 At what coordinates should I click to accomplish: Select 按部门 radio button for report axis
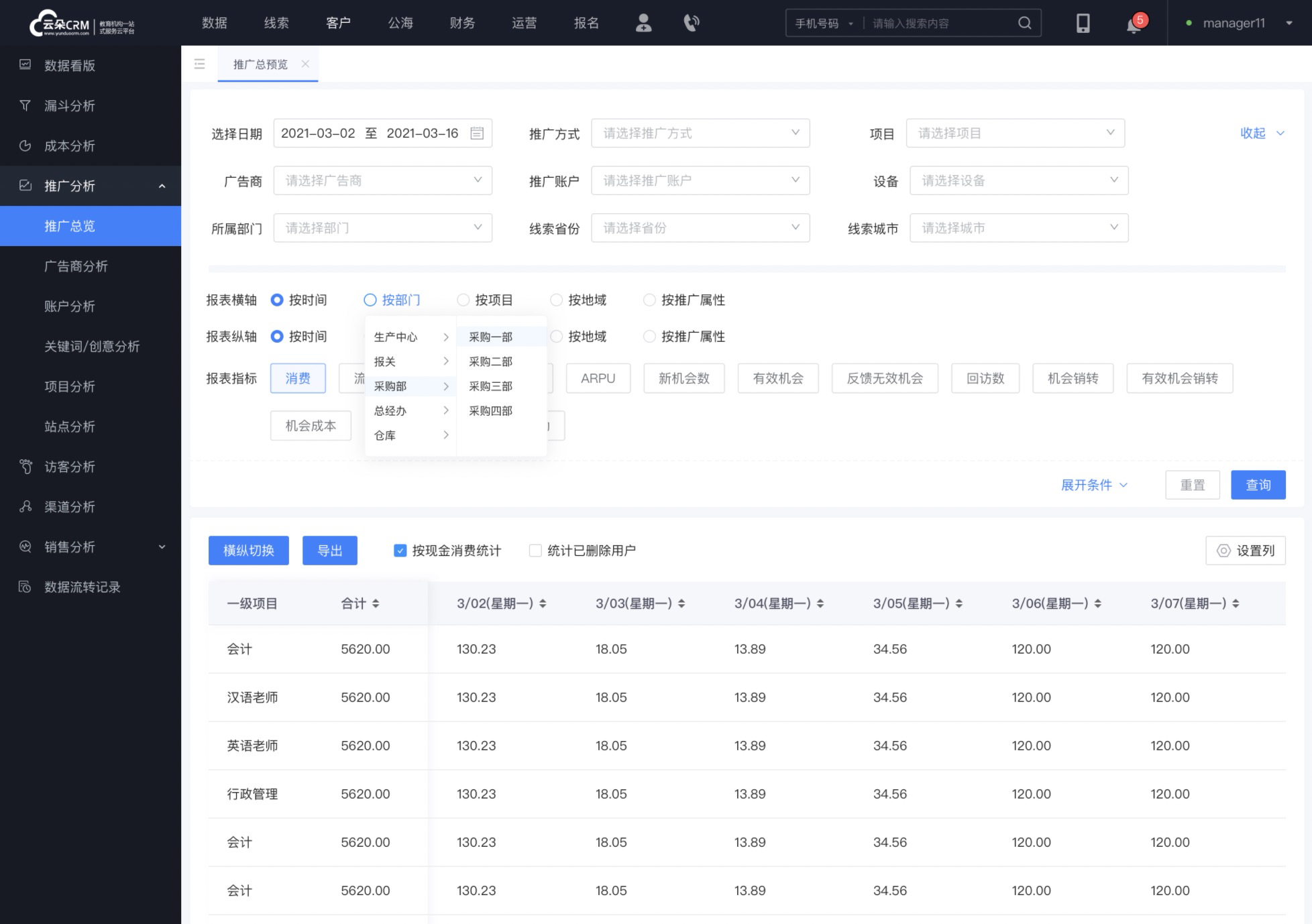(370, 300)
